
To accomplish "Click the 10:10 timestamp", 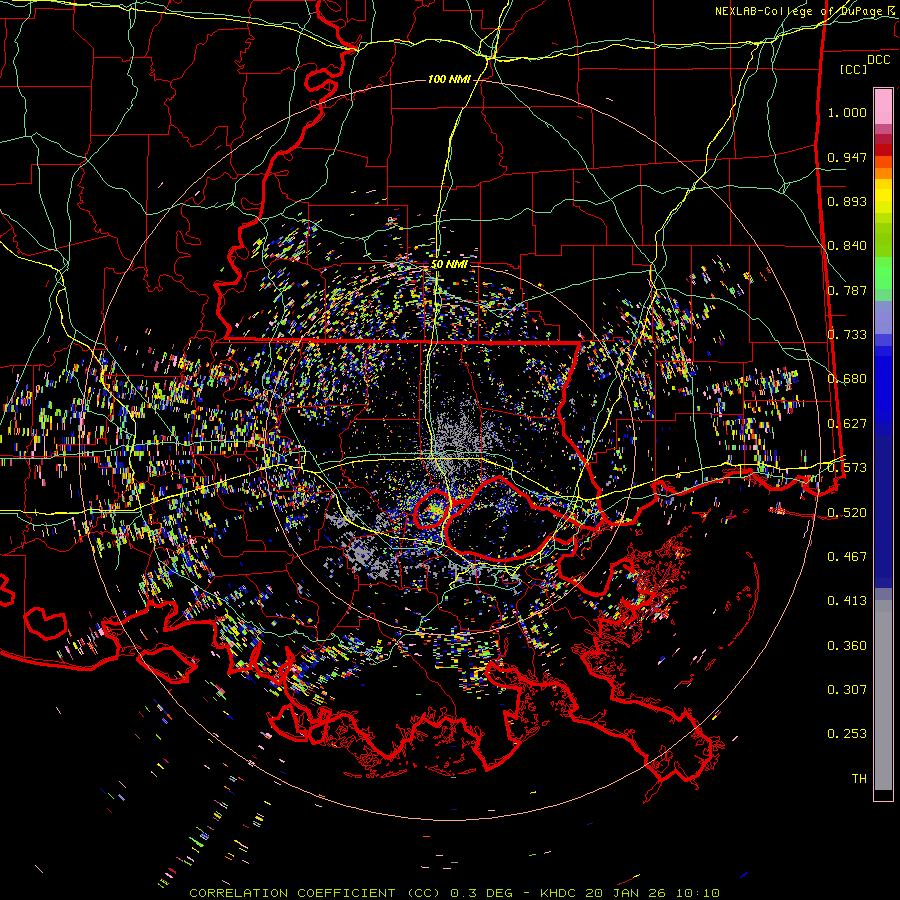I will point(697,893).
